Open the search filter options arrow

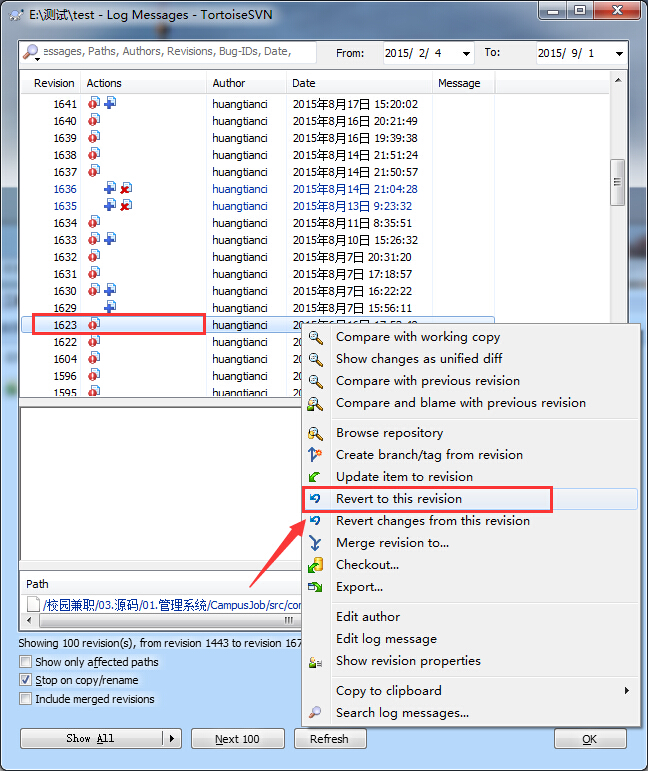tap(37, 59)
